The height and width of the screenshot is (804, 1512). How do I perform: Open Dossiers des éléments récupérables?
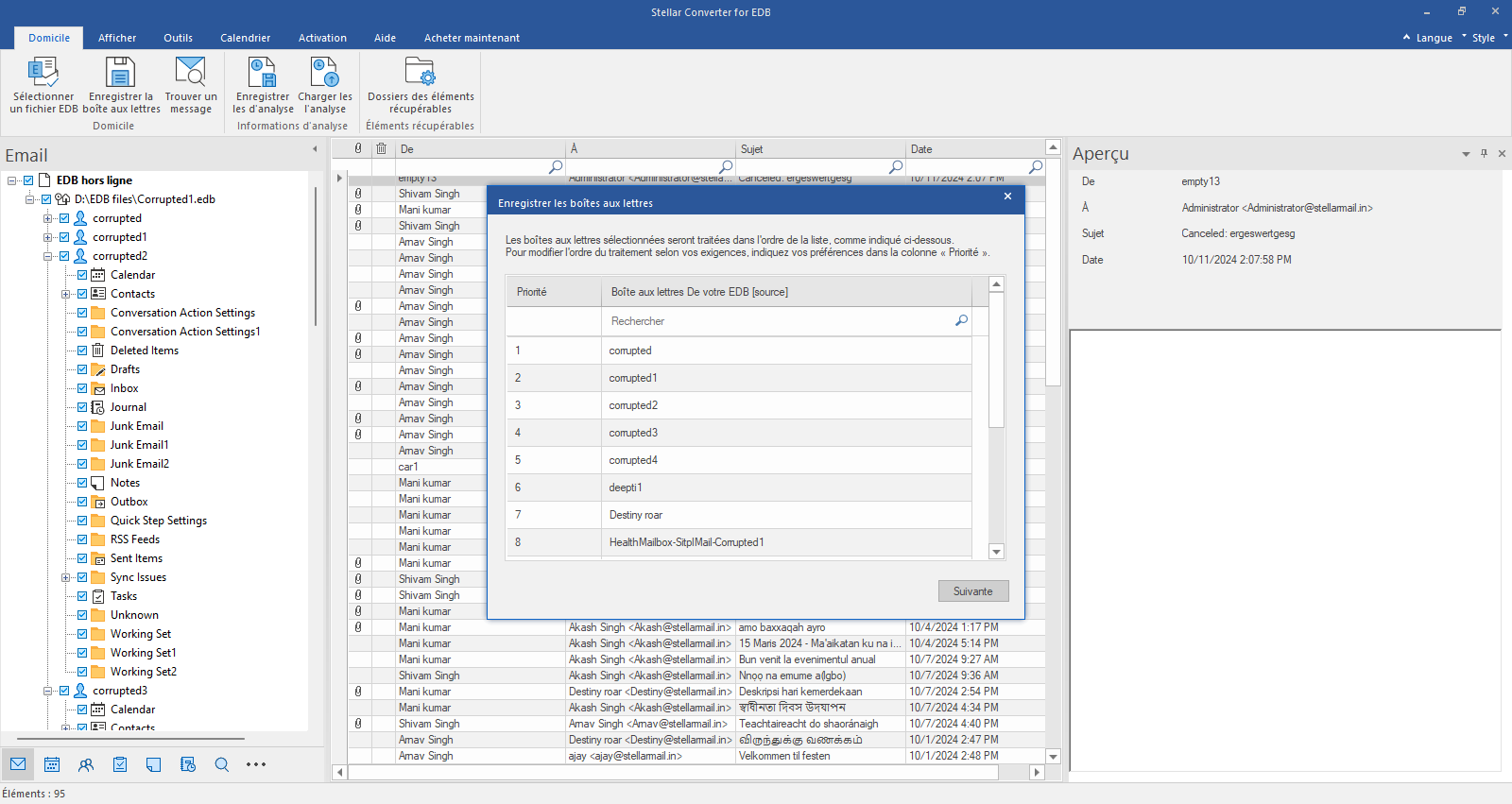[x=420, y=74]
